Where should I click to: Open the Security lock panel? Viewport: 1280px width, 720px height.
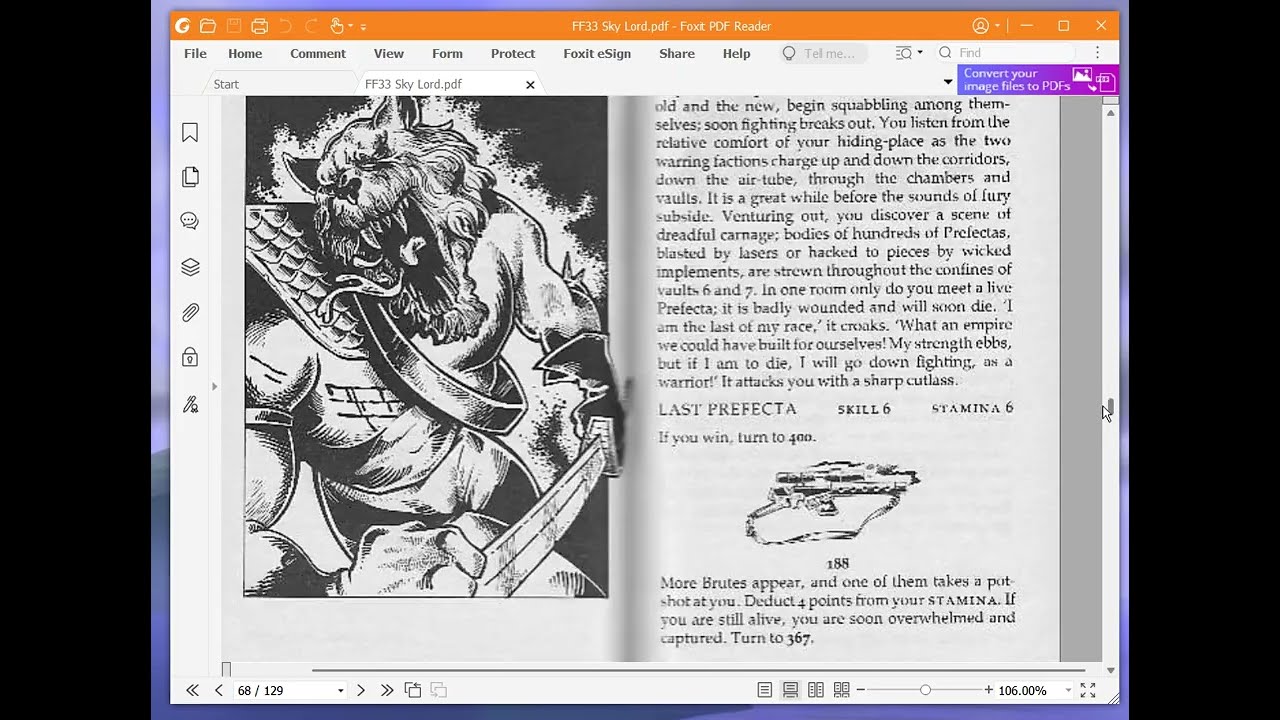pos(190,357)
